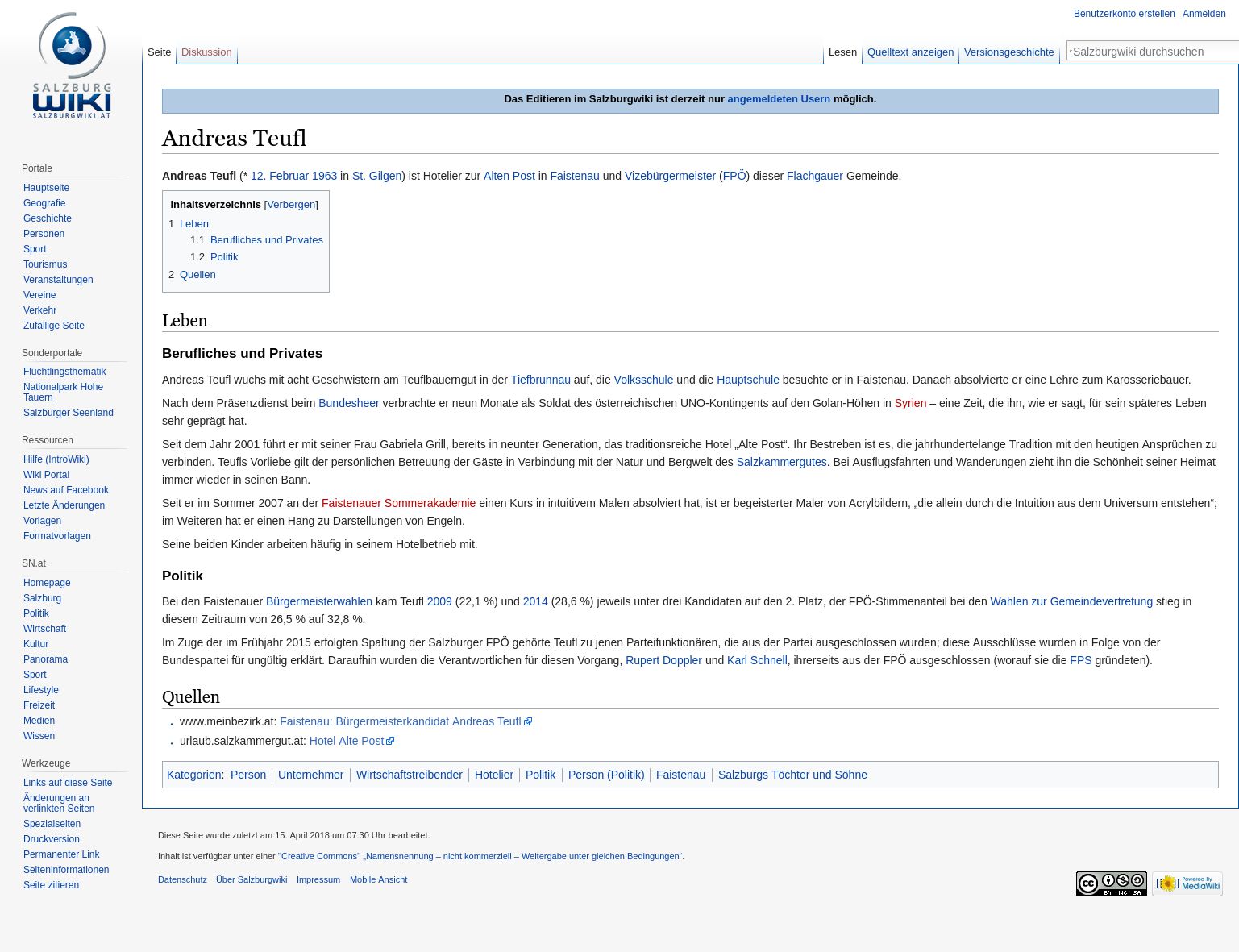Open the Bürgermeisterwahlen link
This screenshot has height=952, width=1239.
(x=319, y=601)
